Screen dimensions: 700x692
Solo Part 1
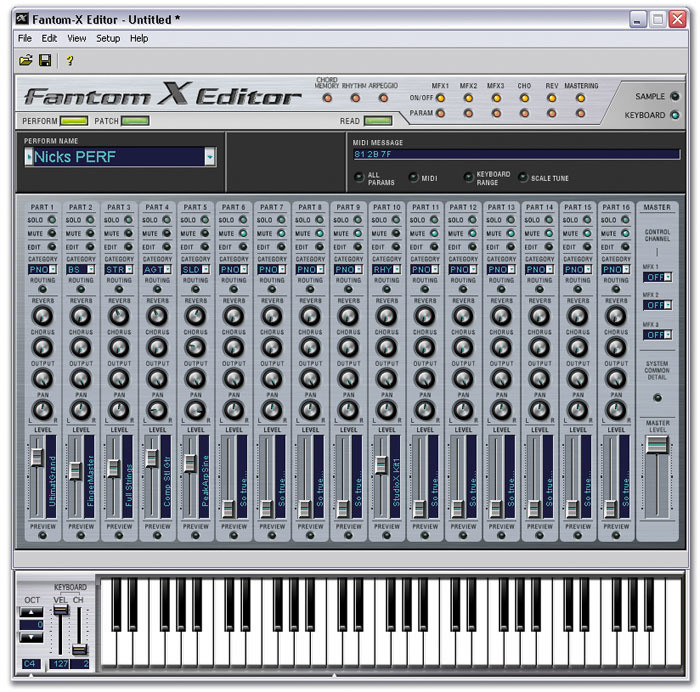point(53,219)
